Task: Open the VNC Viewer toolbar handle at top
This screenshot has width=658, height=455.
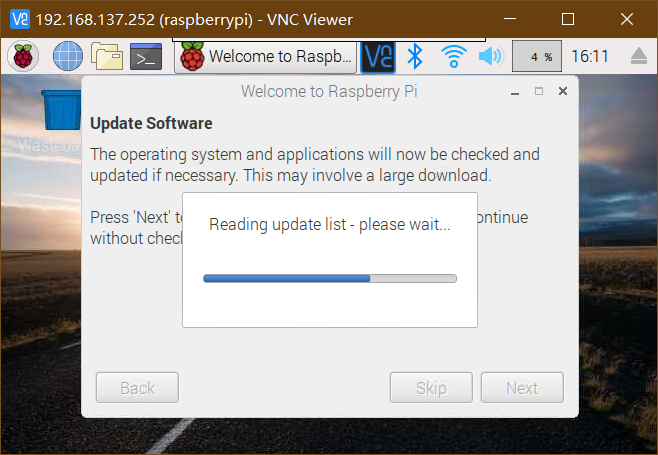Action: point(329,40)
